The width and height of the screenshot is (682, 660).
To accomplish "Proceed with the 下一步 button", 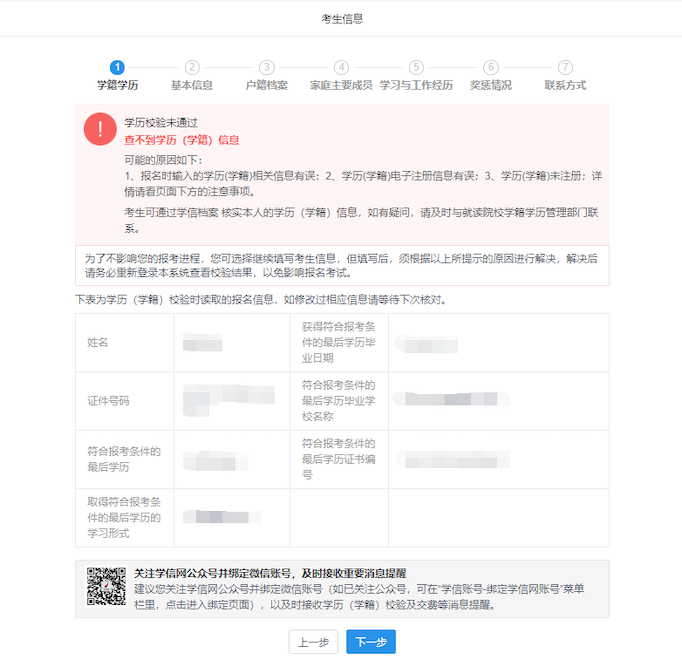I will [371, 642].
